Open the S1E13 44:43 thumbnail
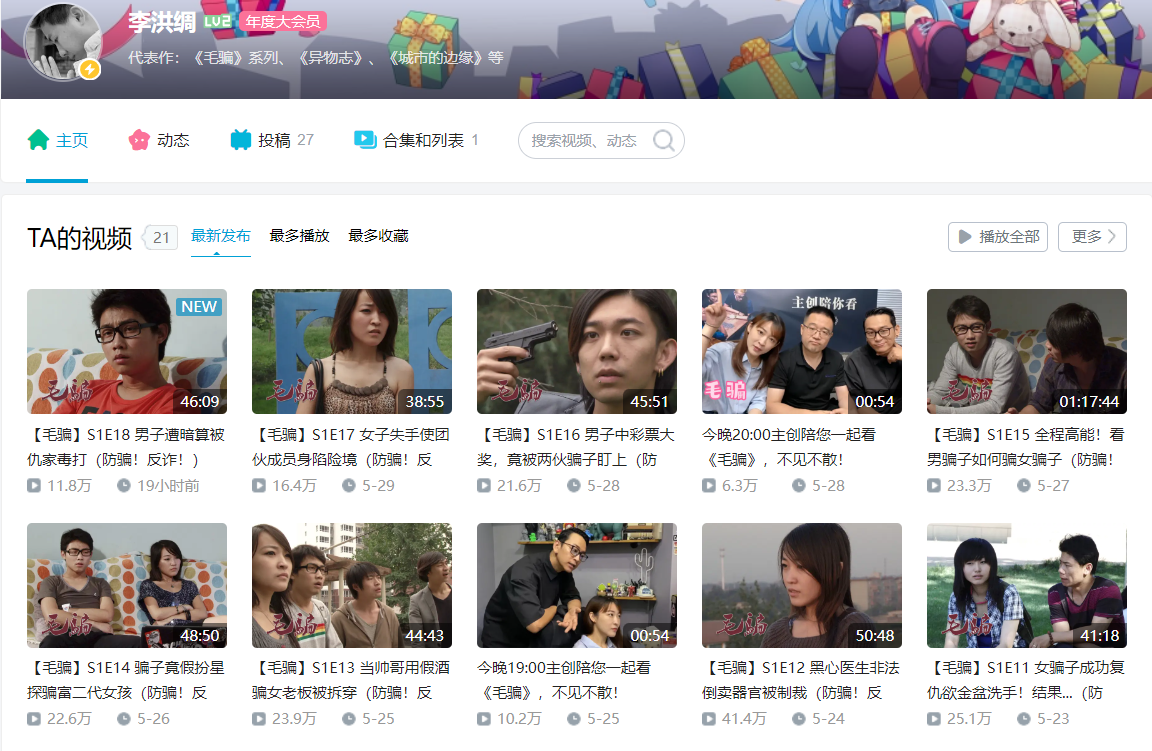This screenshot has width=1152, height=751. [352, 585]
